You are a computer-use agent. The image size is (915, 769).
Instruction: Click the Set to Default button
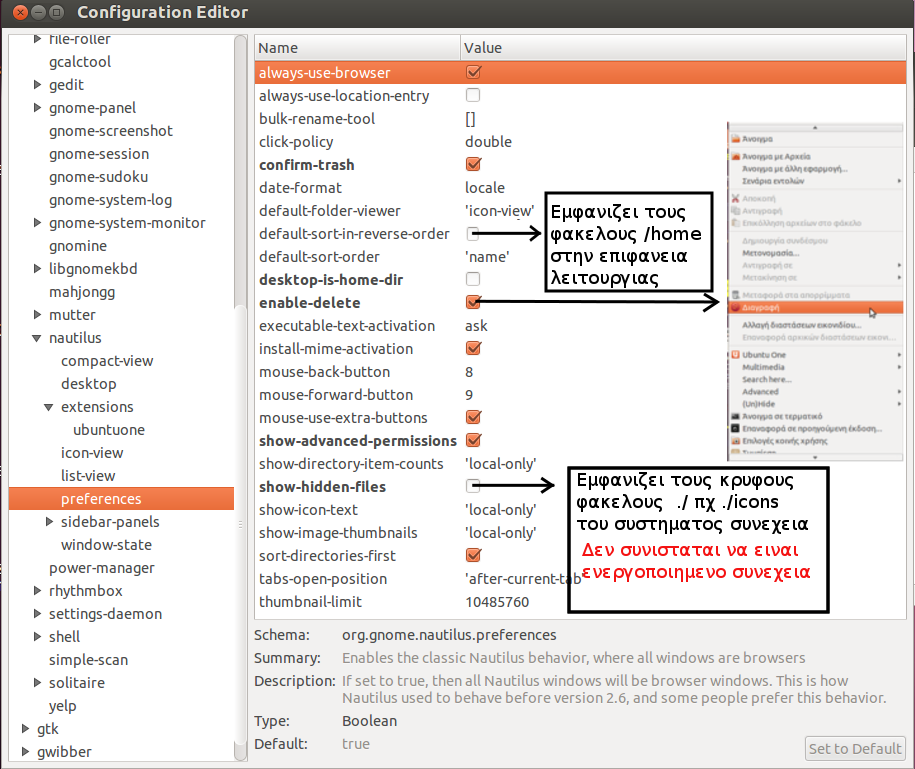point(855,748)
